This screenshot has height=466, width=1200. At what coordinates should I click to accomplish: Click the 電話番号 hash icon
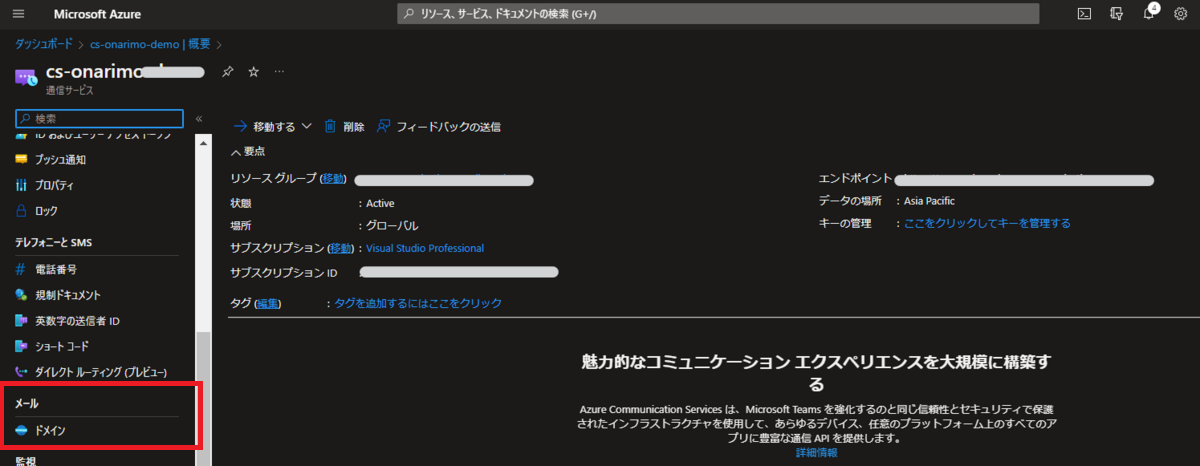pyautogui.click(x=21, y=270)
